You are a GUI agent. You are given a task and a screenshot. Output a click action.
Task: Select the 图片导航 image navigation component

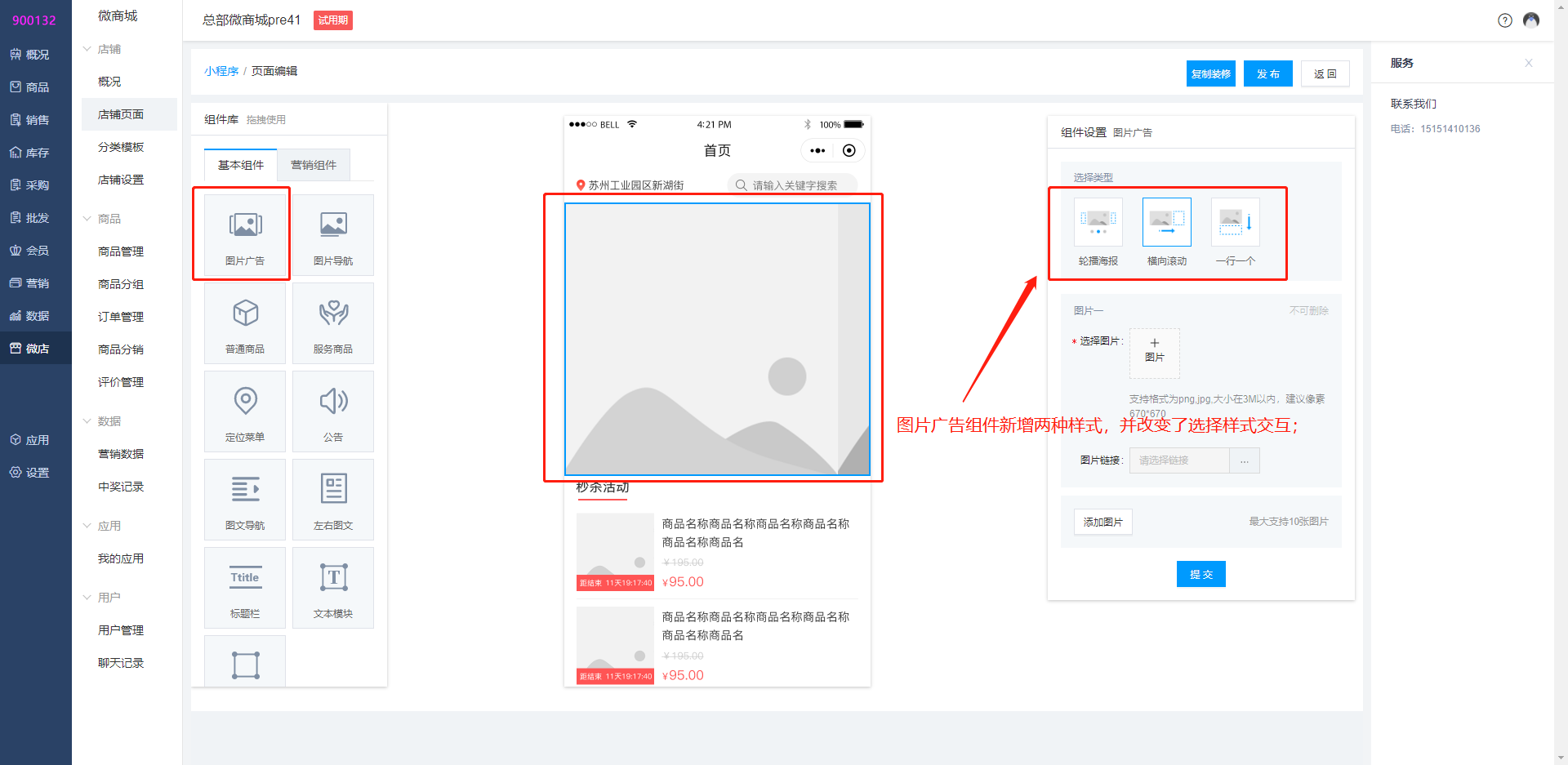[333, 234]
